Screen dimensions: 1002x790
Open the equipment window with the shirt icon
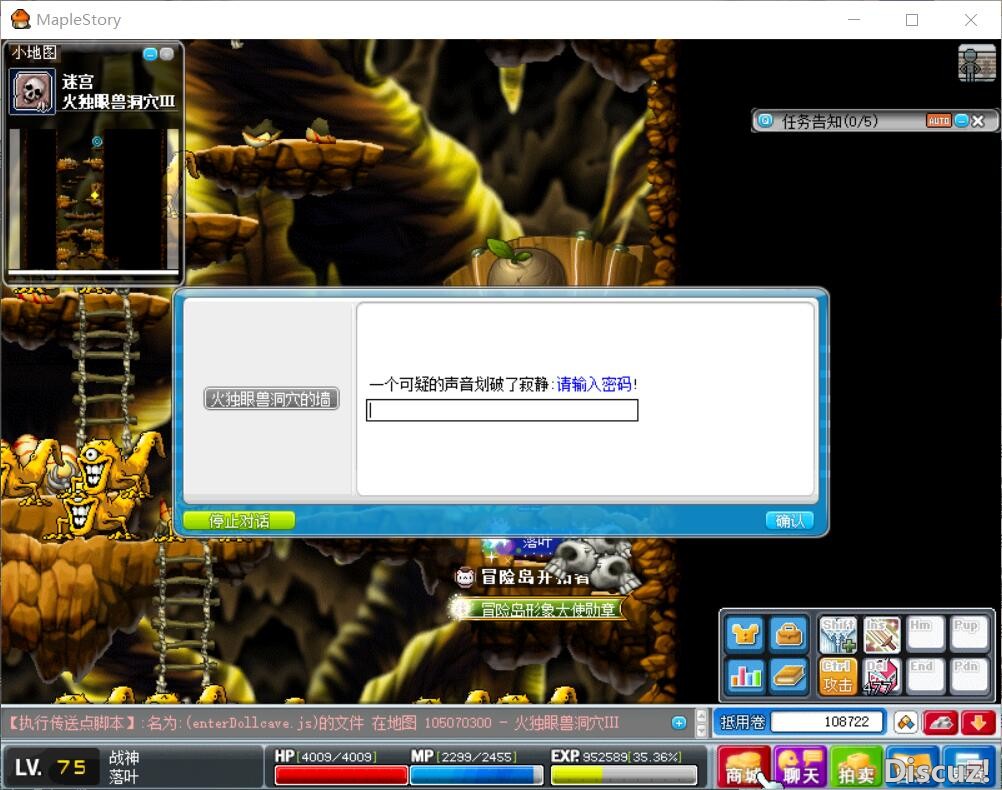pyautogui.click(x=744, y=633)
